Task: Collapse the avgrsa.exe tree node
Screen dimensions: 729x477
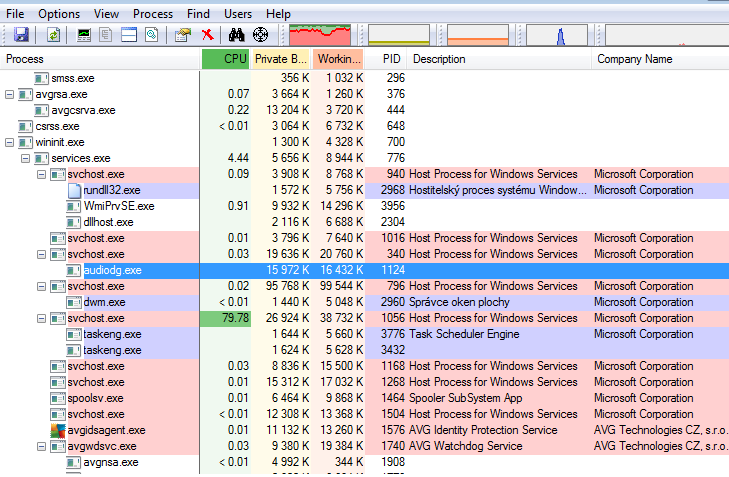Action: pos(10,94)
